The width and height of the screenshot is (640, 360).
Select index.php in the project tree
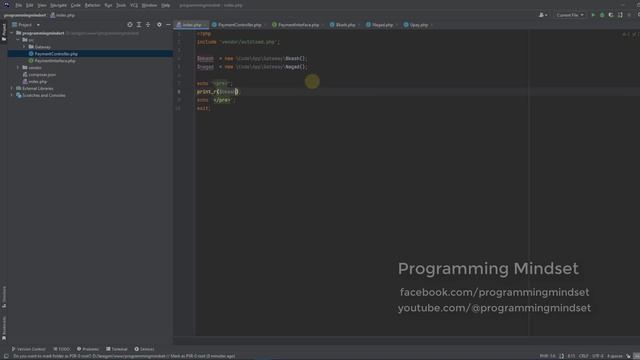tap(38, 82)
